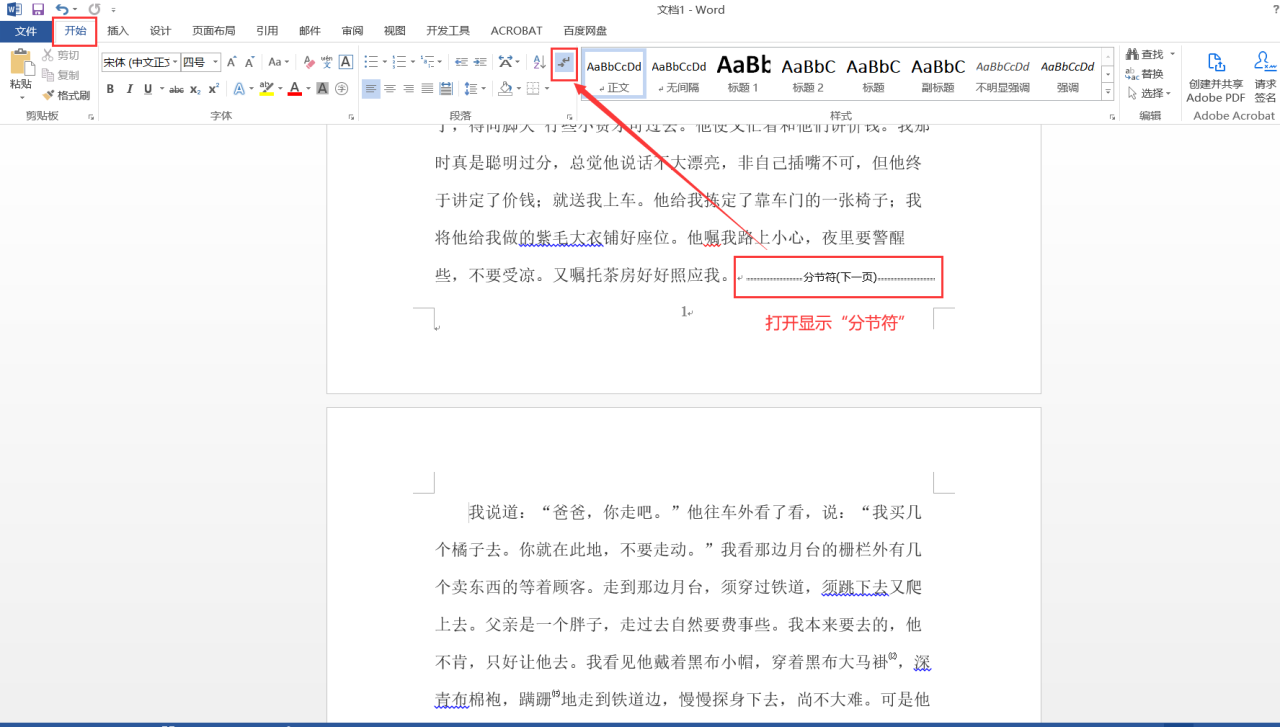
Task: Increase font size with grow-font icon
Action: (x=232, y=62)
